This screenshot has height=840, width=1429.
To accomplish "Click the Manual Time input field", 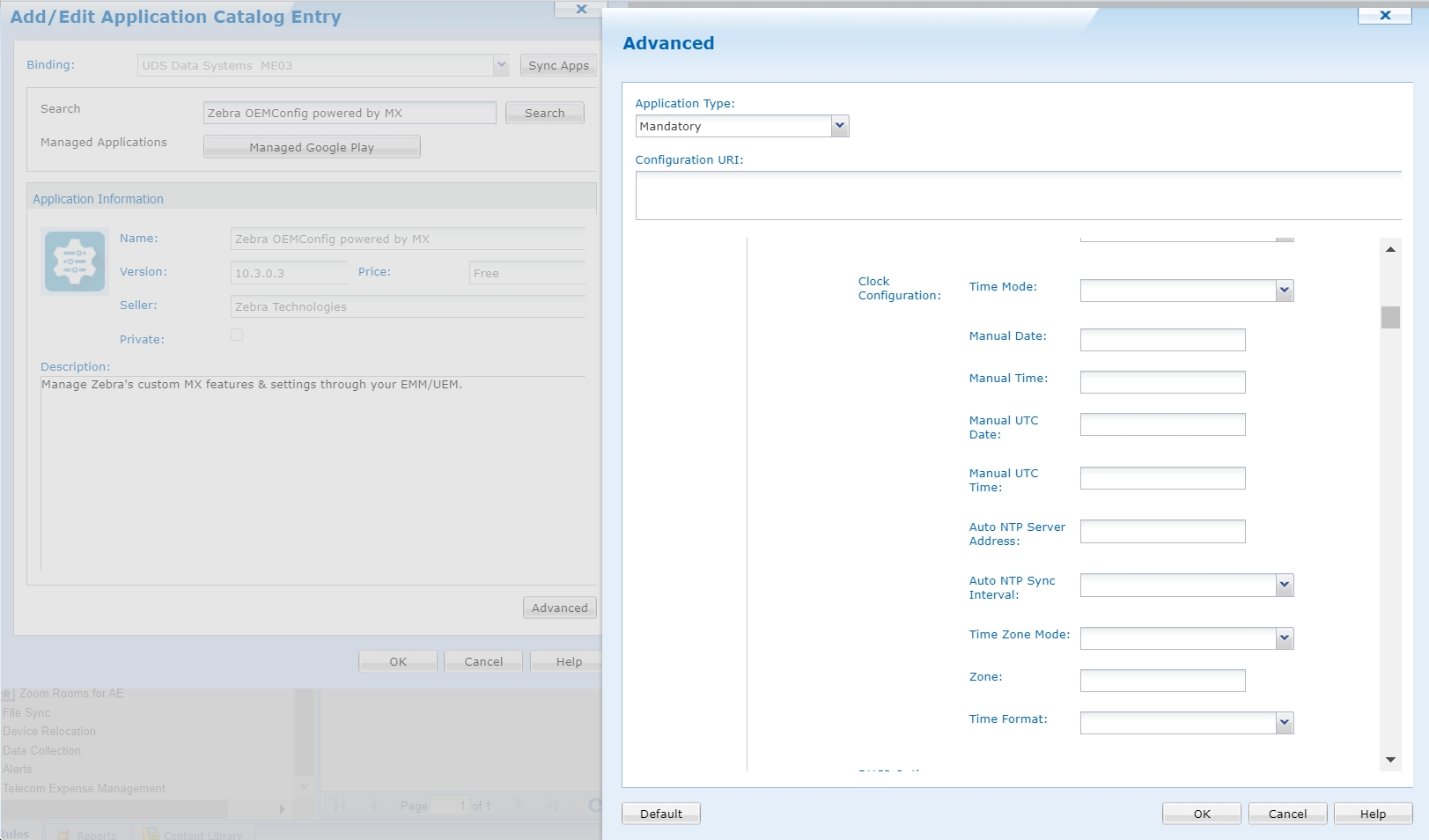I will click(1161, 382).
